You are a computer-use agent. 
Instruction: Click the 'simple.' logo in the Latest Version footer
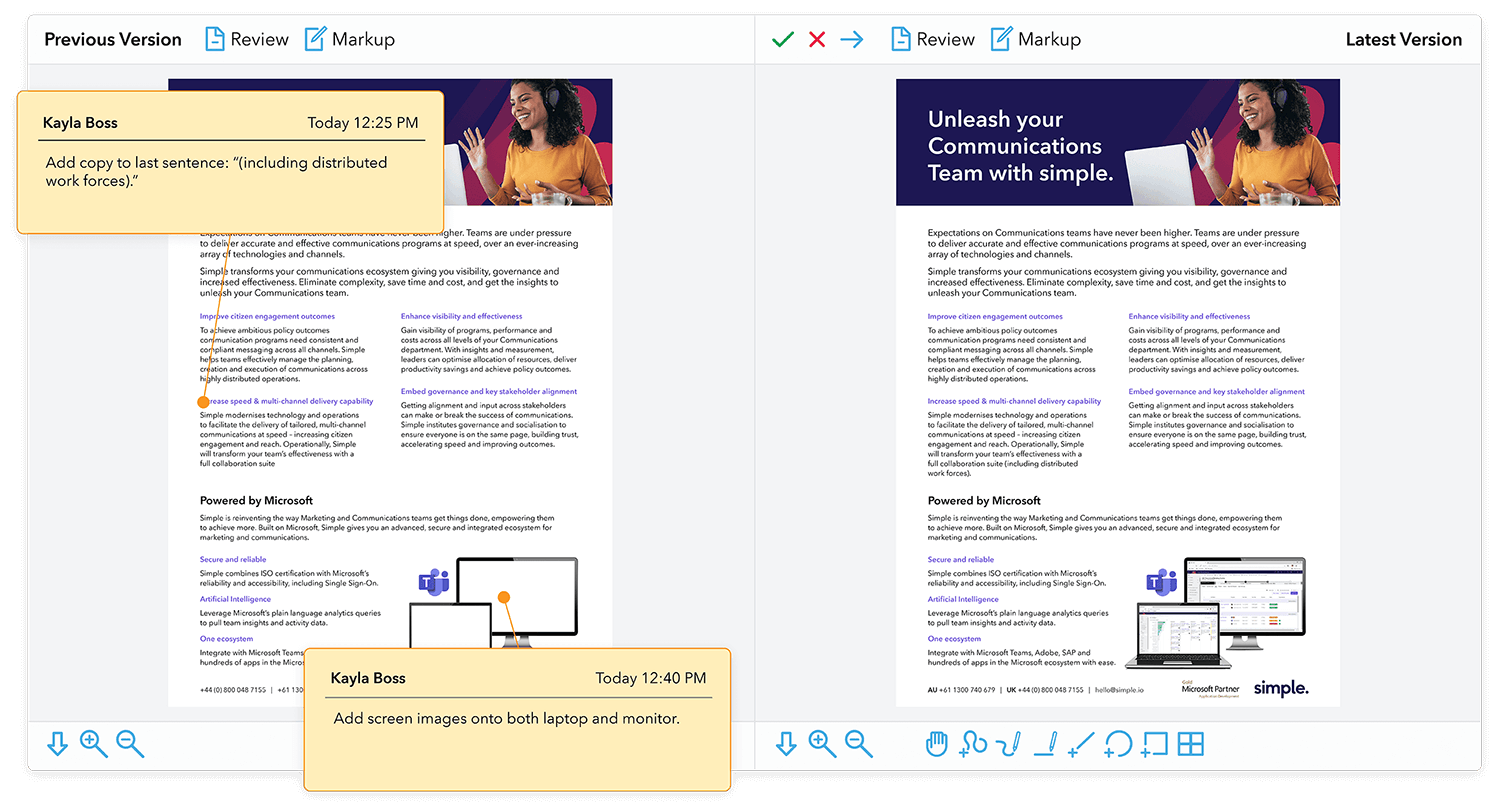tap(1281, 688)
